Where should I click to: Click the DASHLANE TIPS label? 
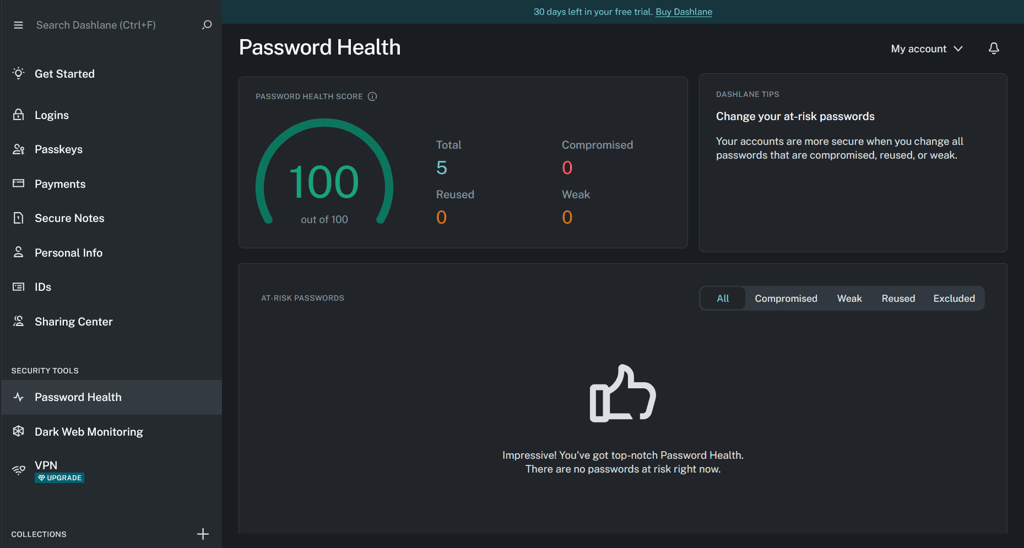(x=747, y=94)
